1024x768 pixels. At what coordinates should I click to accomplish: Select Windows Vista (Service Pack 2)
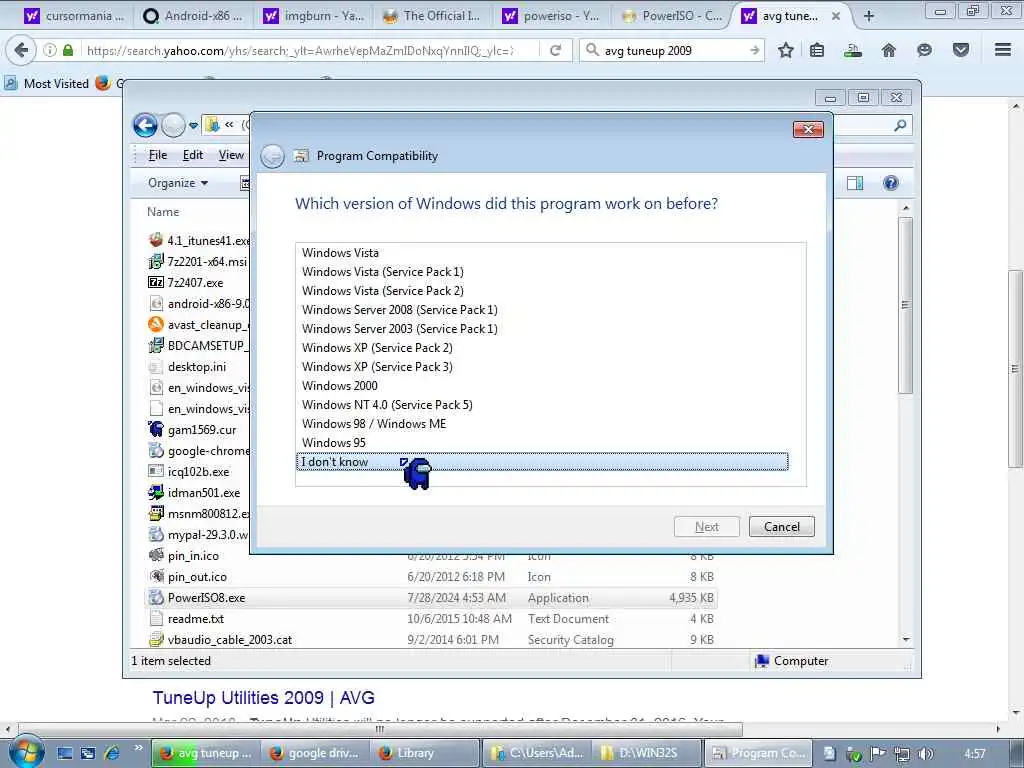click(383, 291)
